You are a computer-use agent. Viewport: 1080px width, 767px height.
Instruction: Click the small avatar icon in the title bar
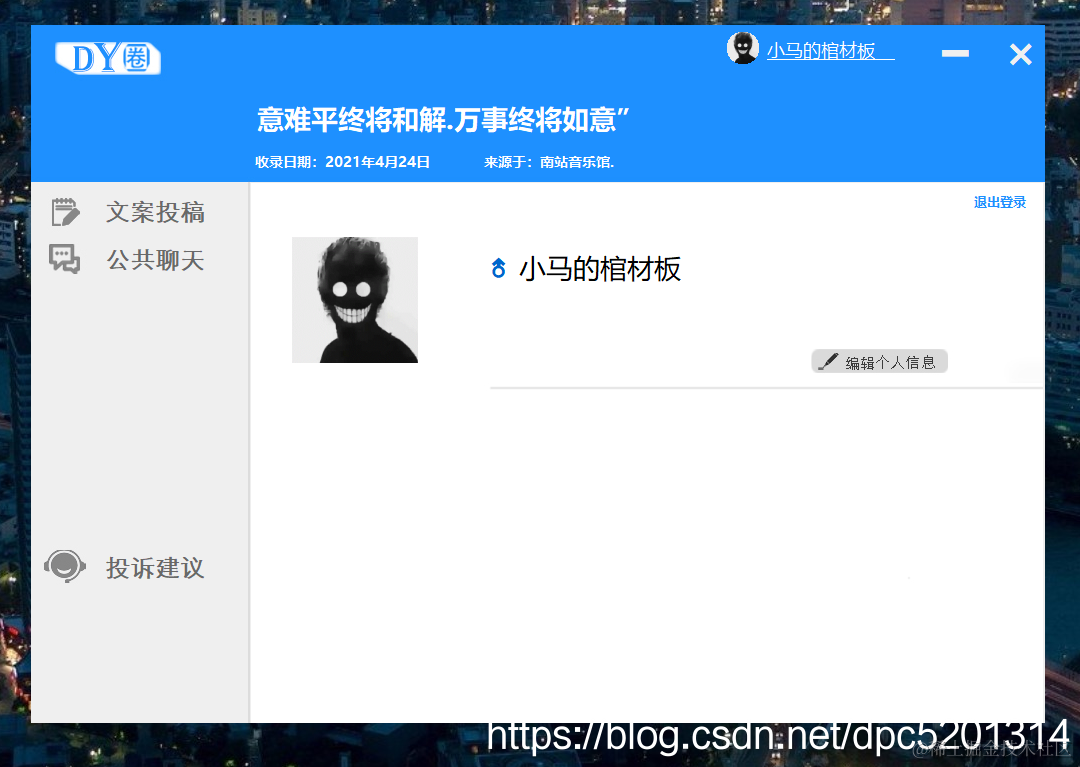743,48
